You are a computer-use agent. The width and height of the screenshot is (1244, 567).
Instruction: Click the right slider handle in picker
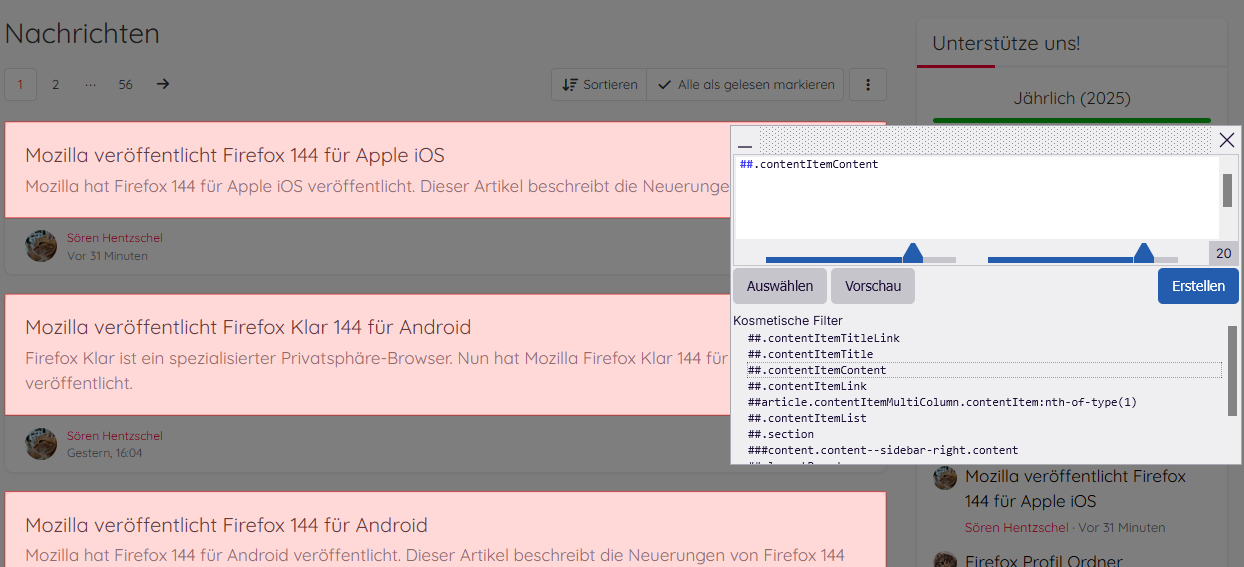tap(1143, 253)
